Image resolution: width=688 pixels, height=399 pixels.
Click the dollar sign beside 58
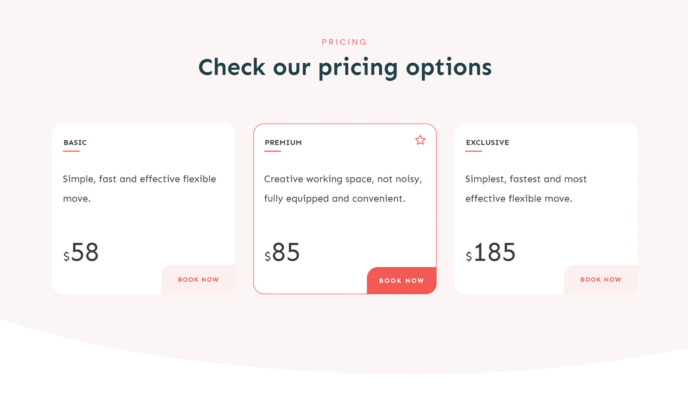(66, 256)
